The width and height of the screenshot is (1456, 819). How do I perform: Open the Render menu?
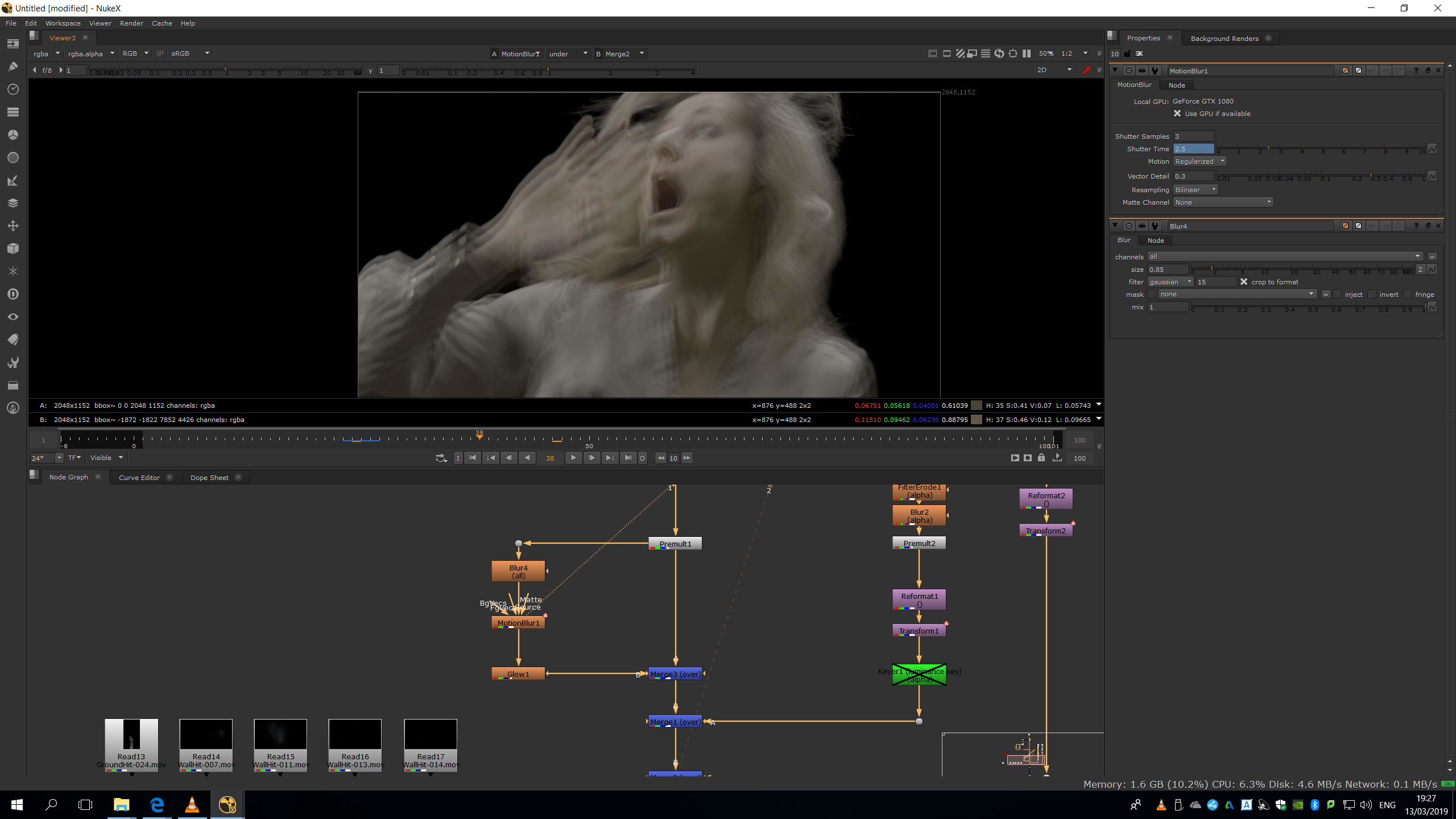point(131,23)
